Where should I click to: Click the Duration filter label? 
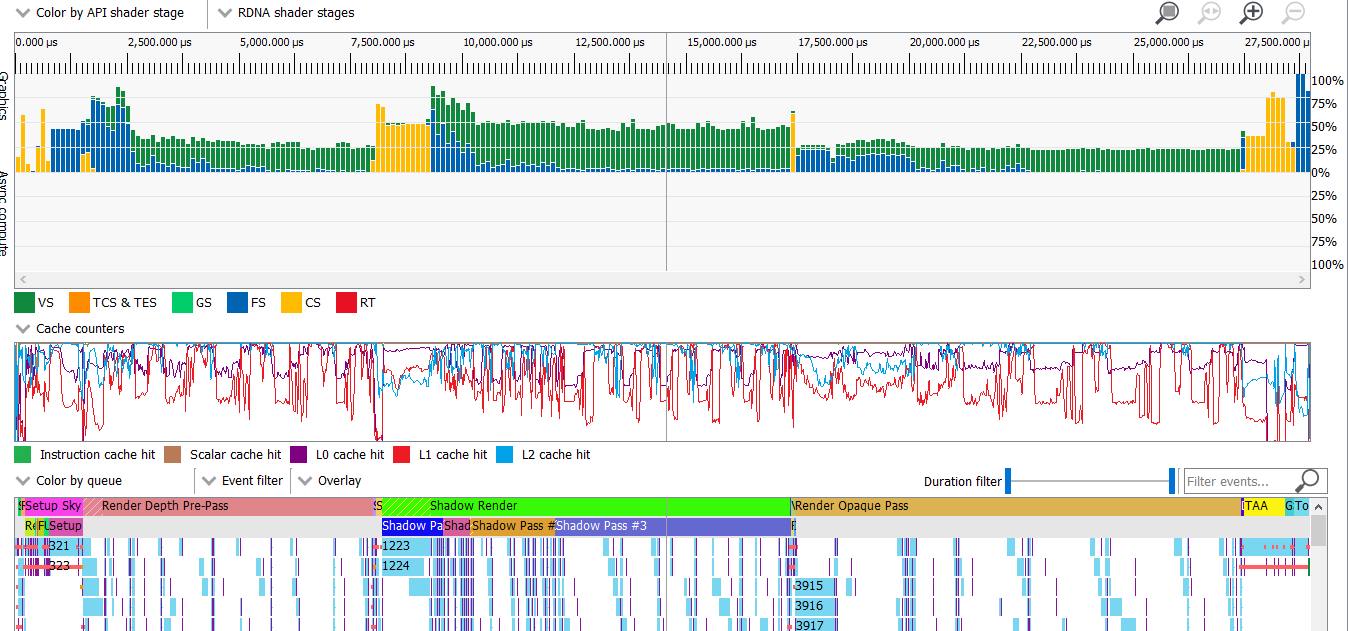962,481
